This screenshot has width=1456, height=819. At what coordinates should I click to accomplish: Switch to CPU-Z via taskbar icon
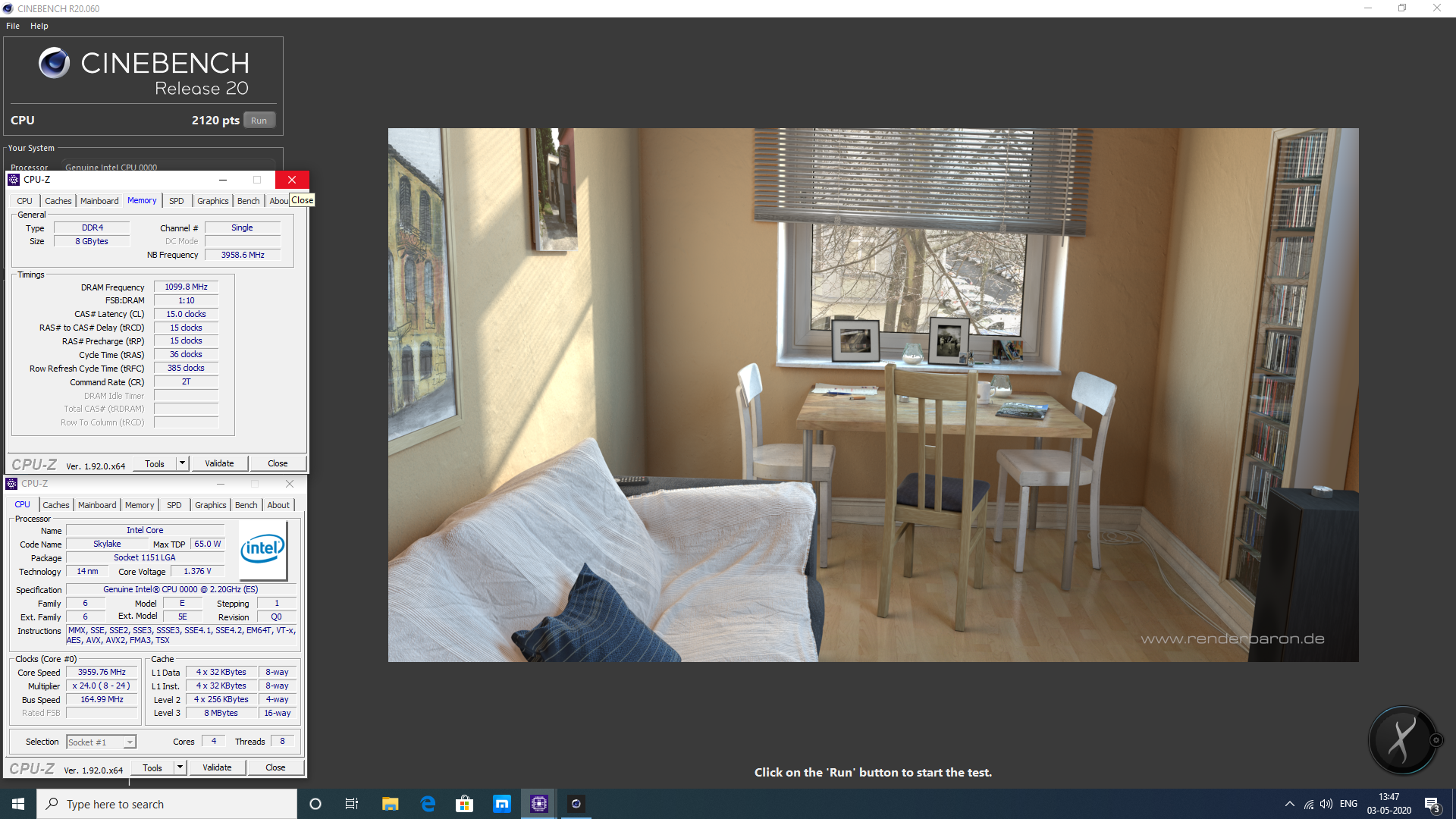(x=539, y=804)
